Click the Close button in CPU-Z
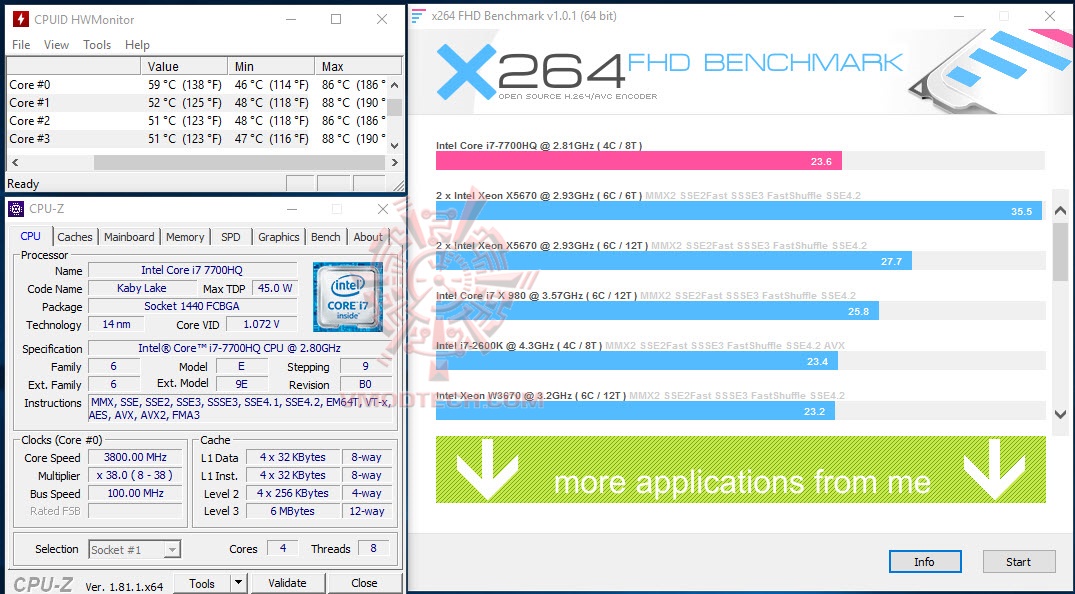Image resolution: width=1075 pixels, height=594 pixels. [364, 583]
